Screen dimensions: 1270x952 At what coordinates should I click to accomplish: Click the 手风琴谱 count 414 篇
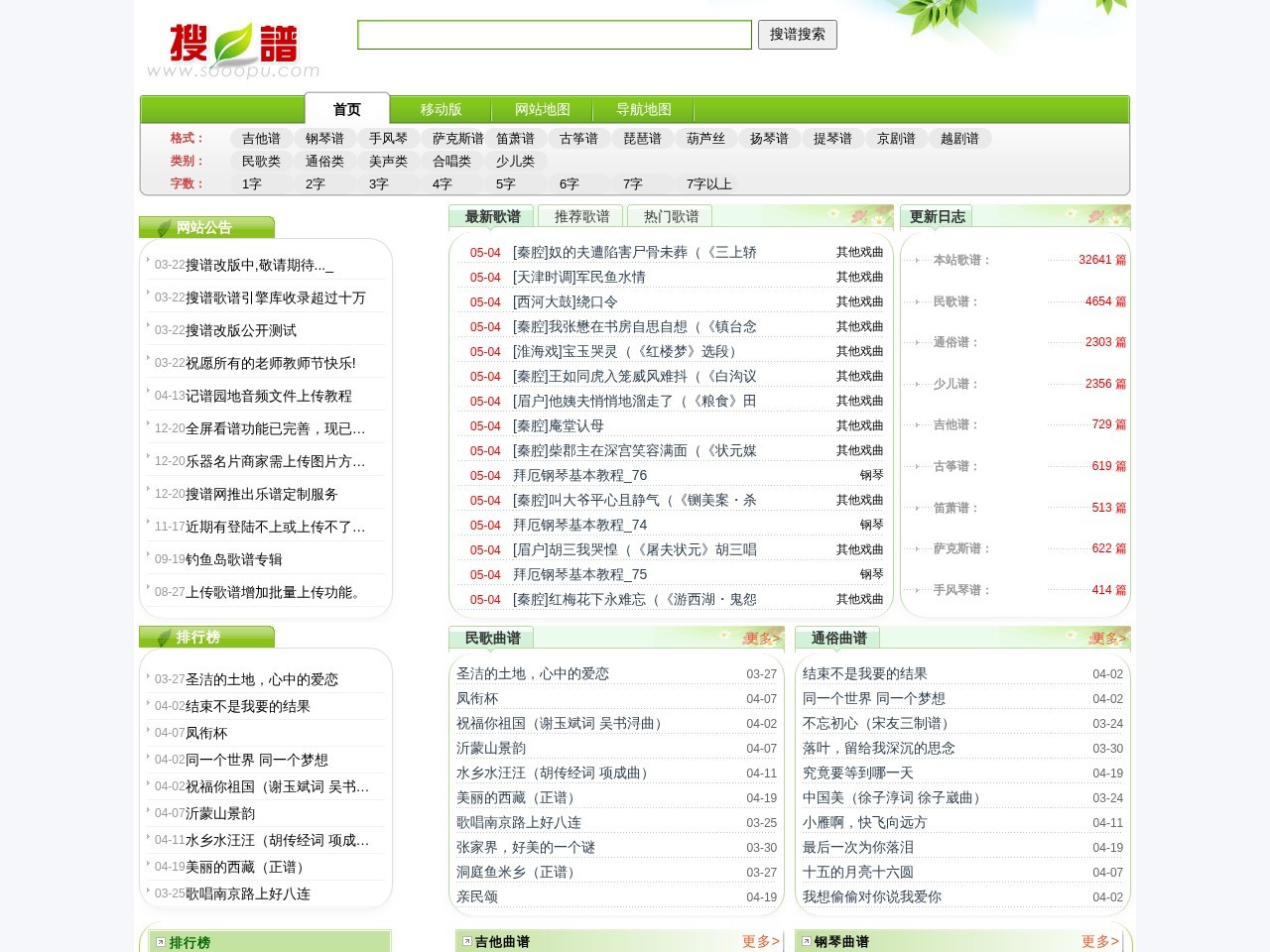[x=1109, y=590]
